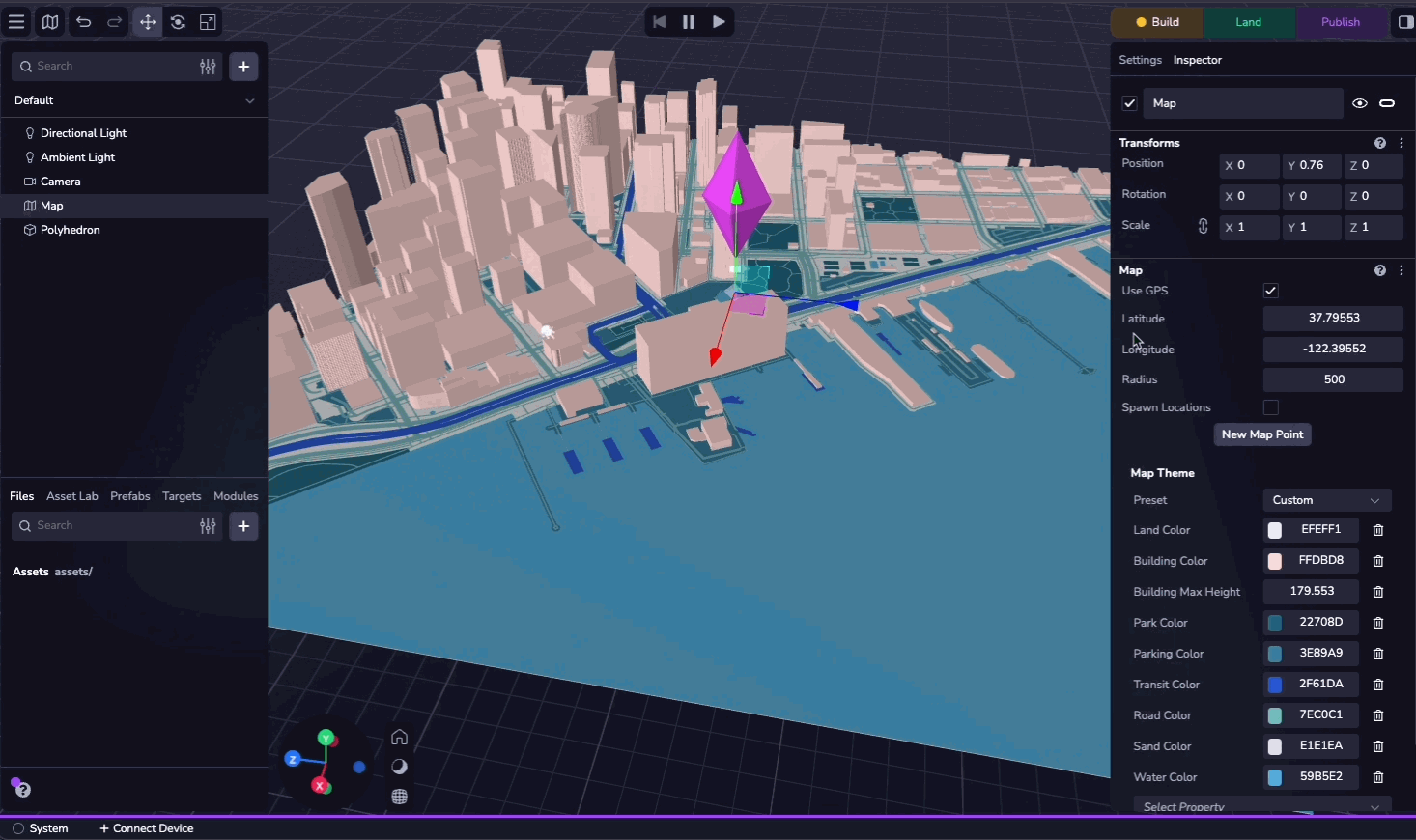
Task: Open the hamburger main menu
Action: pyautogui.click(x=16, y=22)
